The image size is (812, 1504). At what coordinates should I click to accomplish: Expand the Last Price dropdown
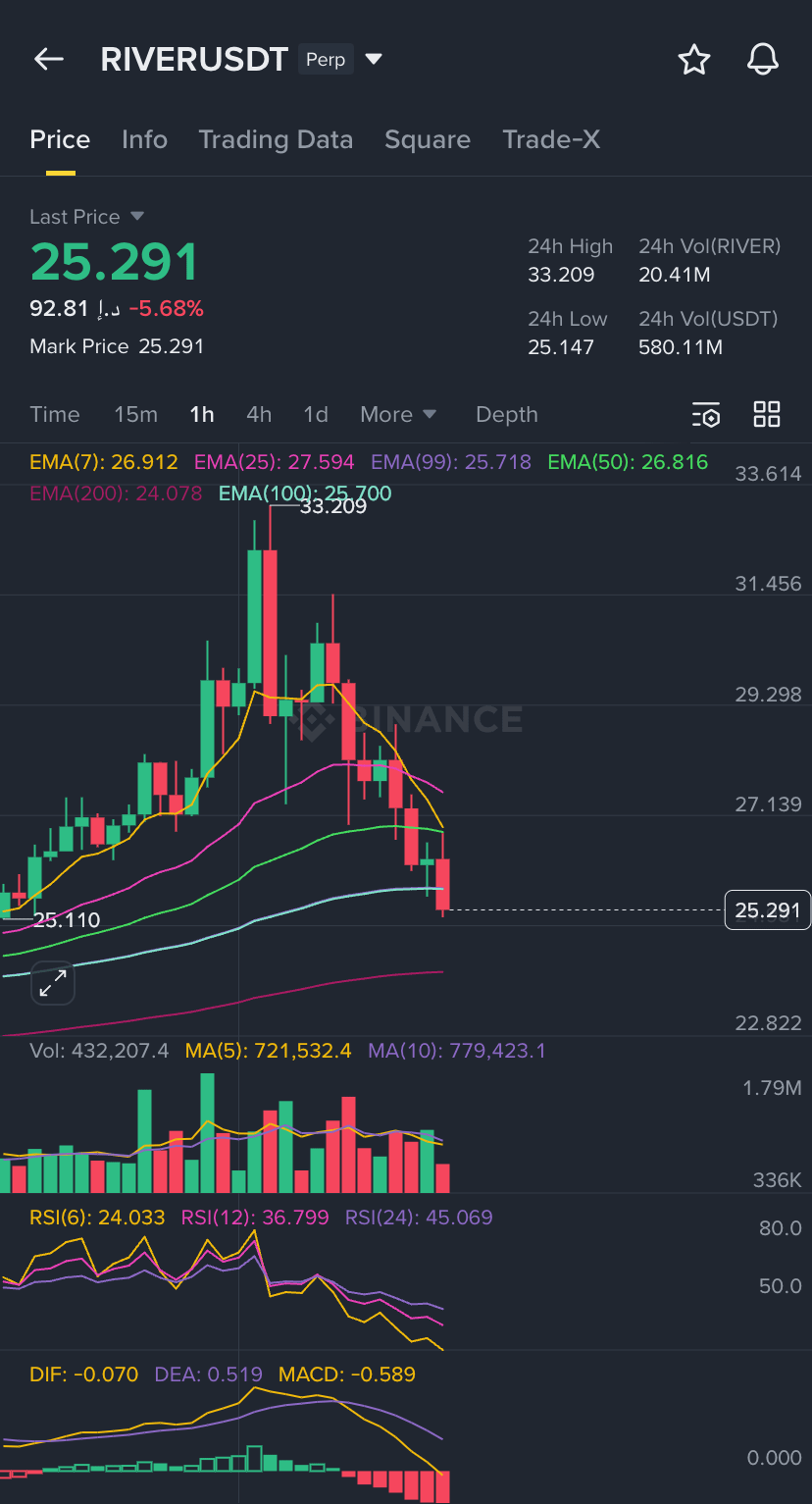[x=137, y=216]
